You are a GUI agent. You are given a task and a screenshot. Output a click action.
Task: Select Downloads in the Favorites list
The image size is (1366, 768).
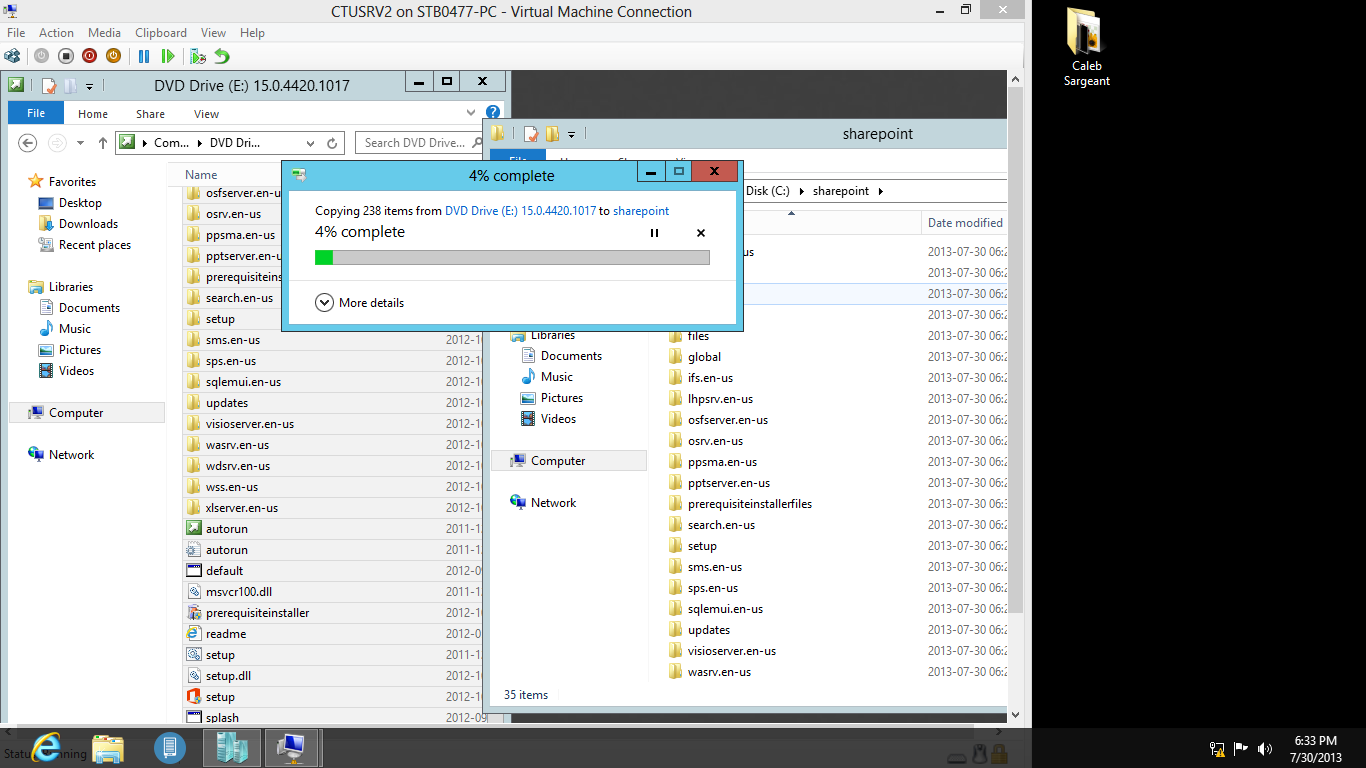point(88,224)
